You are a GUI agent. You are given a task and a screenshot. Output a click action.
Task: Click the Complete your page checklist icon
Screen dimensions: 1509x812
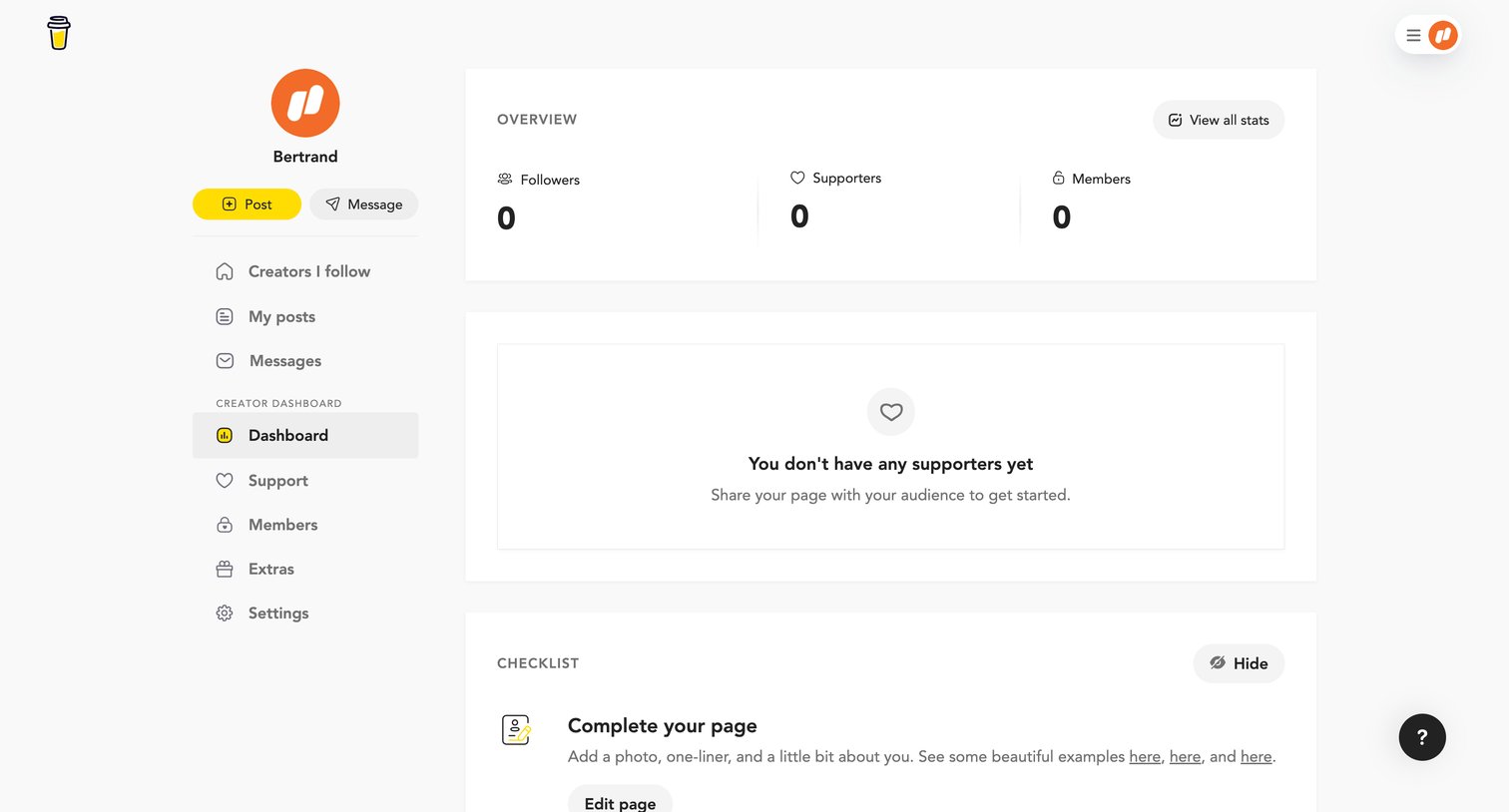click(516, 730)
